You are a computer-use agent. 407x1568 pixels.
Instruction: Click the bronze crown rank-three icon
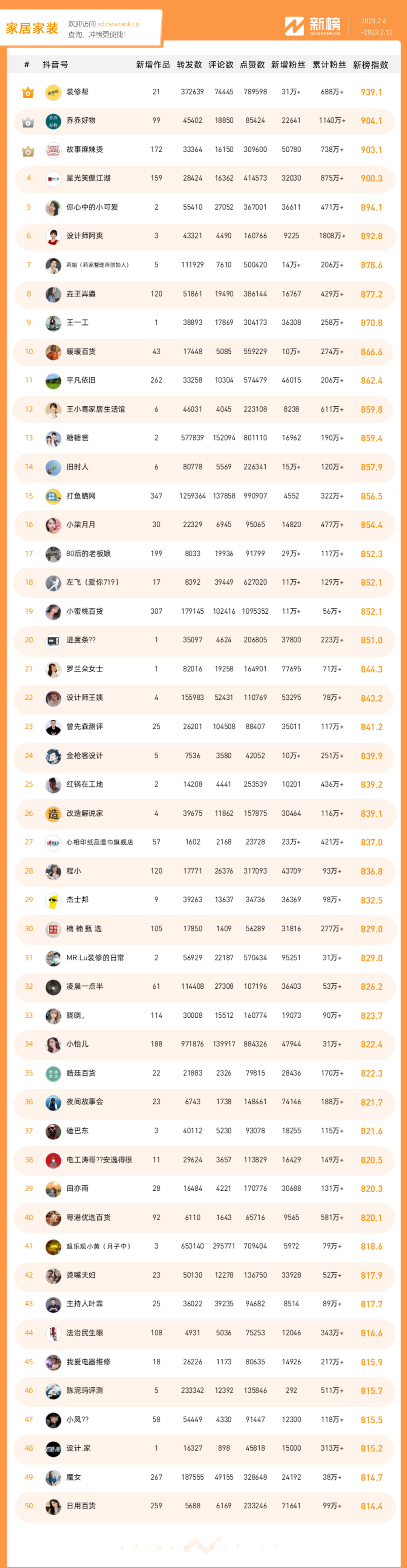pyautogui.click(x=28, y=151)
